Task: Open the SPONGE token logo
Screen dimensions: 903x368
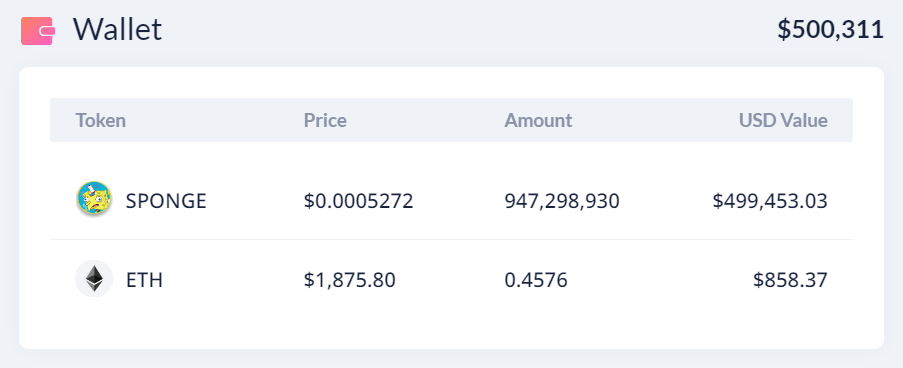Action: pos(93,199)
